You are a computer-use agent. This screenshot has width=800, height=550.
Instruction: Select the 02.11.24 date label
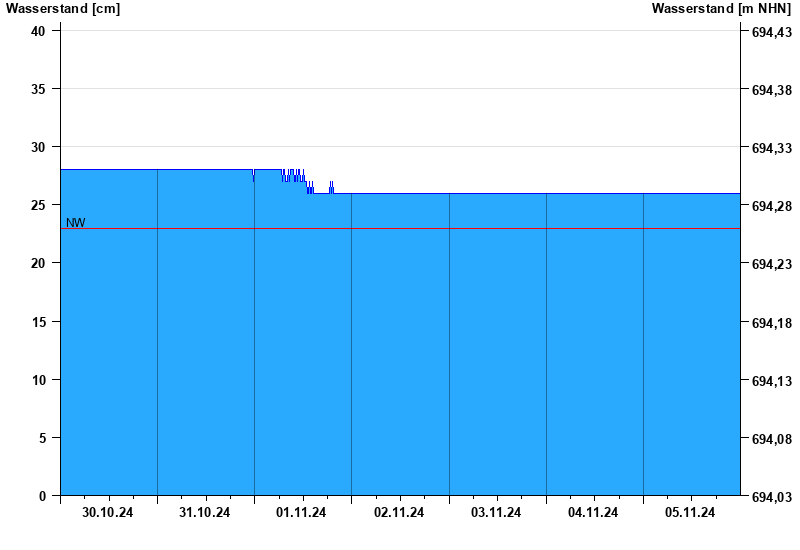coord(399,513)
